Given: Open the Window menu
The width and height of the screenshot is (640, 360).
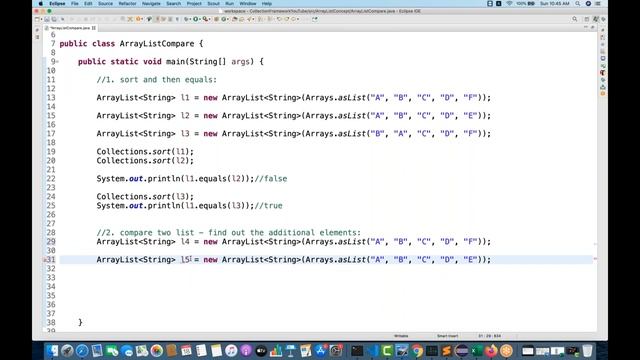Looking at the screenshot, I should tap(248, 3).
